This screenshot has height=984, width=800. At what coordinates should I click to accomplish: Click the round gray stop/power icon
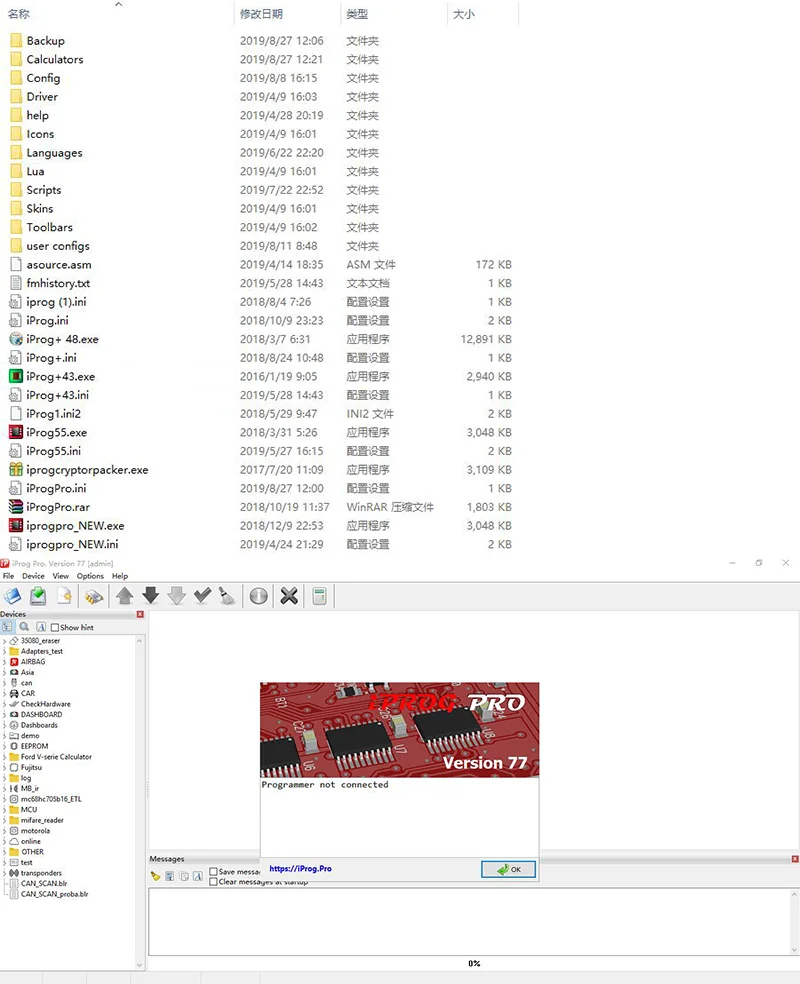click(259, 596)
